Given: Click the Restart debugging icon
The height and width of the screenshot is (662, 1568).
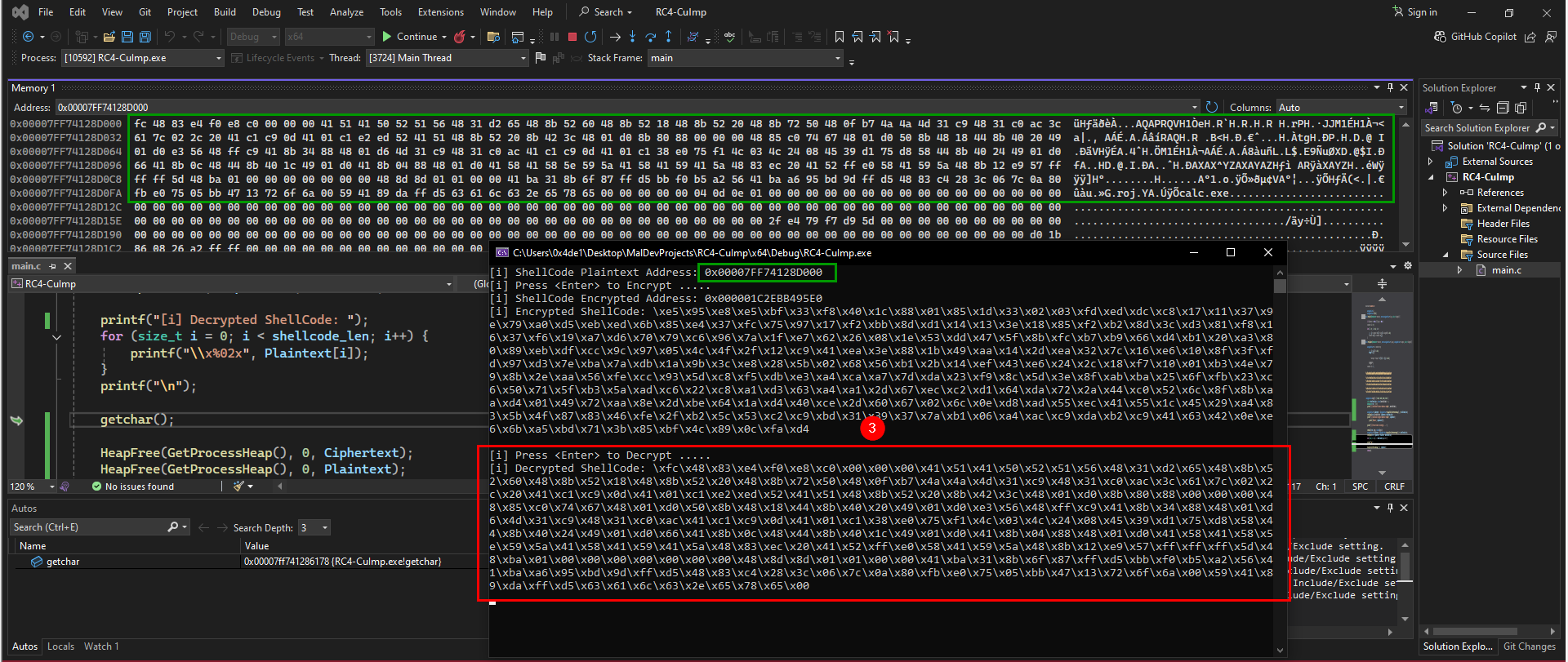Looking at the screenshot, I should point(590,37).
